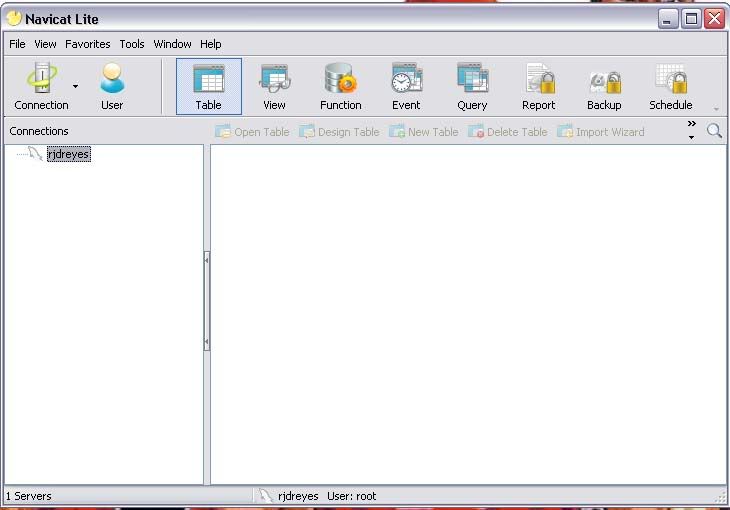Select the rjdreyes connection in tree
Image resolution: width=730 pixels, height=510 pixels.
click(x=68, y=154)
